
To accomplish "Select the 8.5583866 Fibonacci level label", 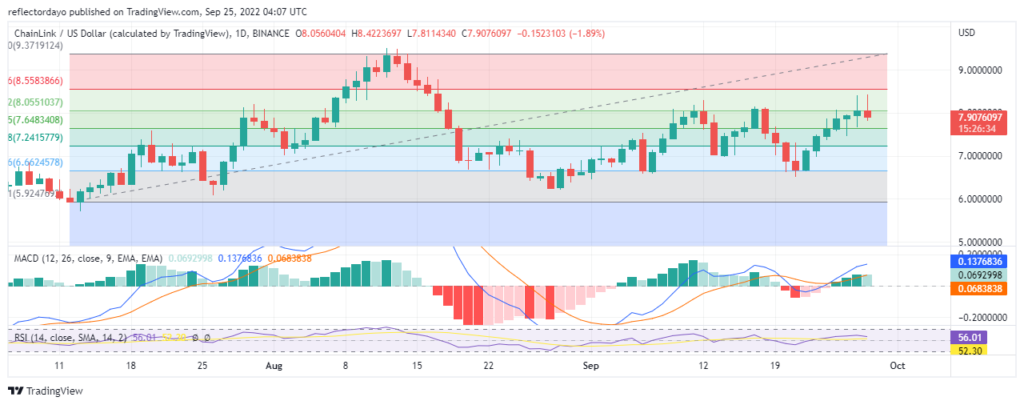I will 37,80.
